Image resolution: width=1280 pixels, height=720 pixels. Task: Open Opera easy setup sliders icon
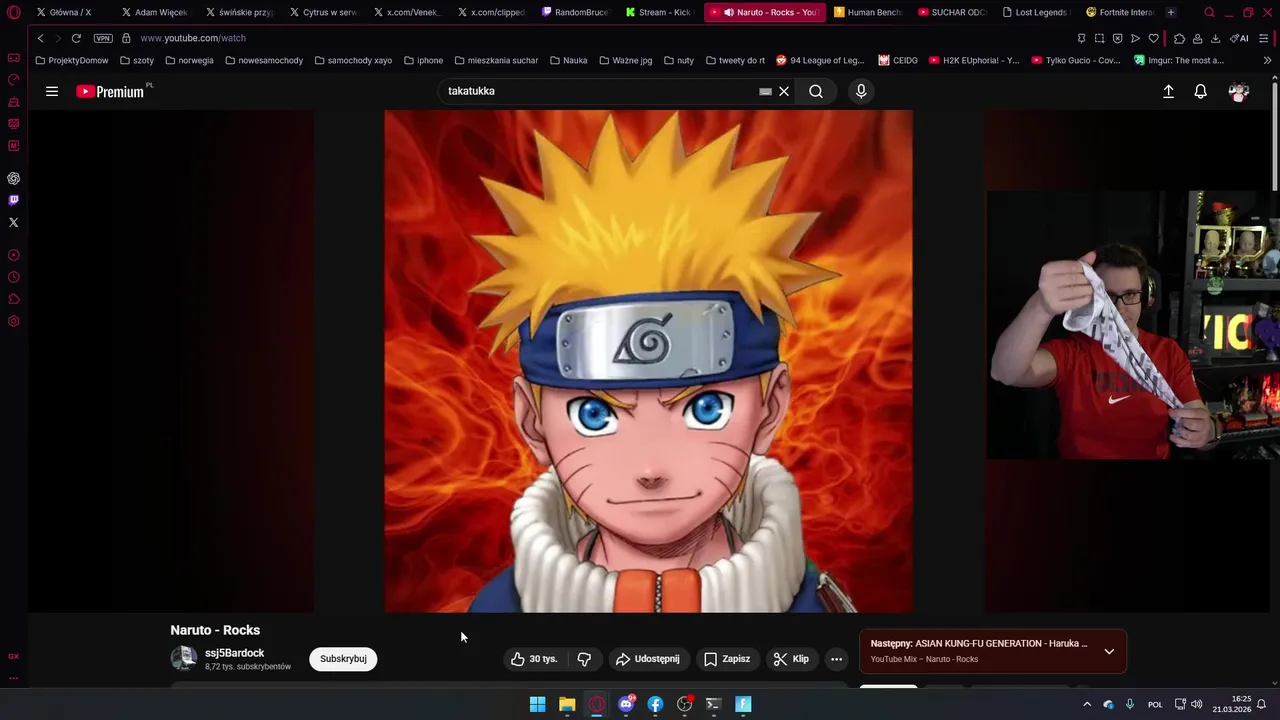click(x=1265, y=38)
